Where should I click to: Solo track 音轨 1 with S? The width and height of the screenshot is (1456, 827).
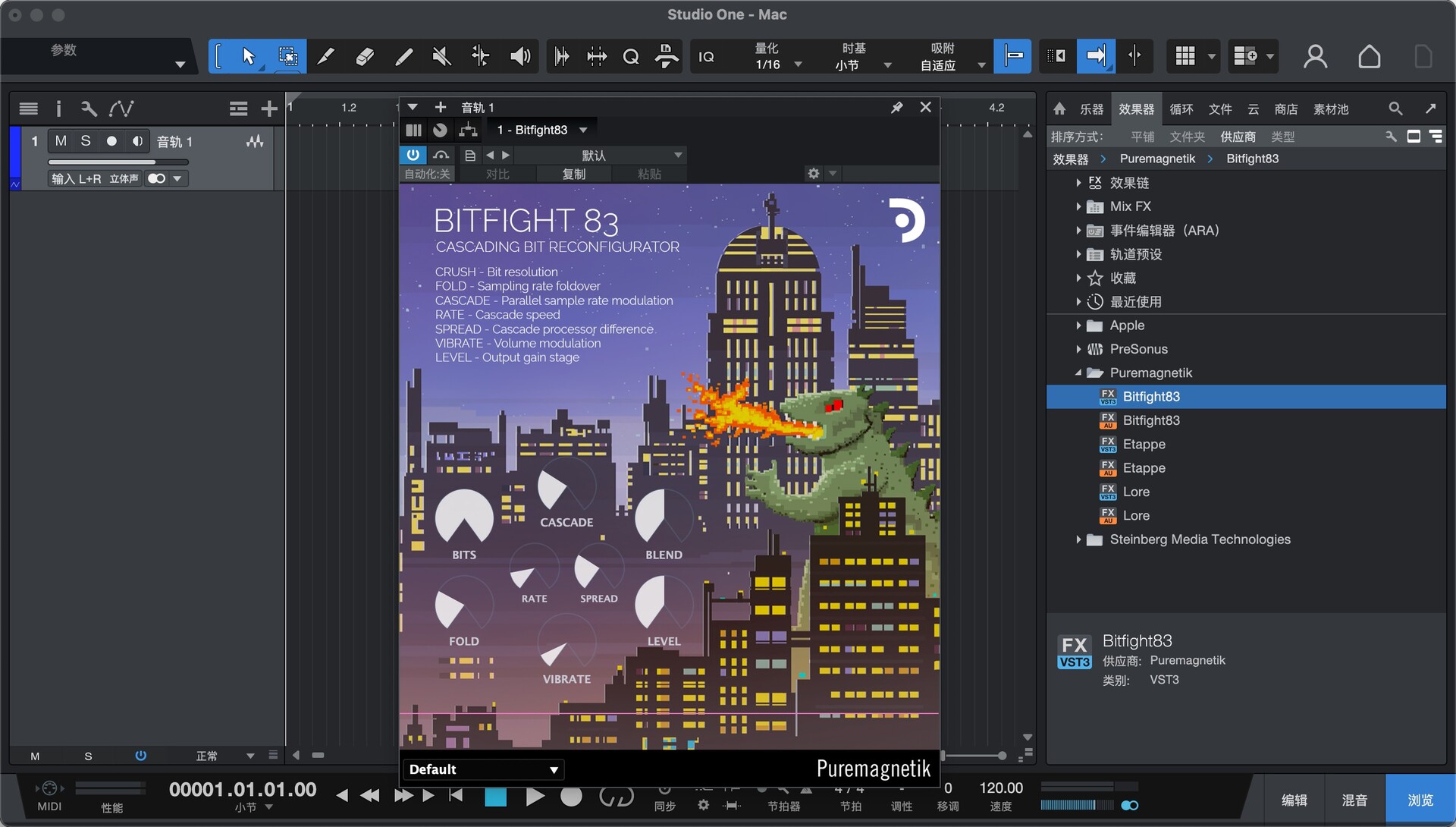coord(86,141)
